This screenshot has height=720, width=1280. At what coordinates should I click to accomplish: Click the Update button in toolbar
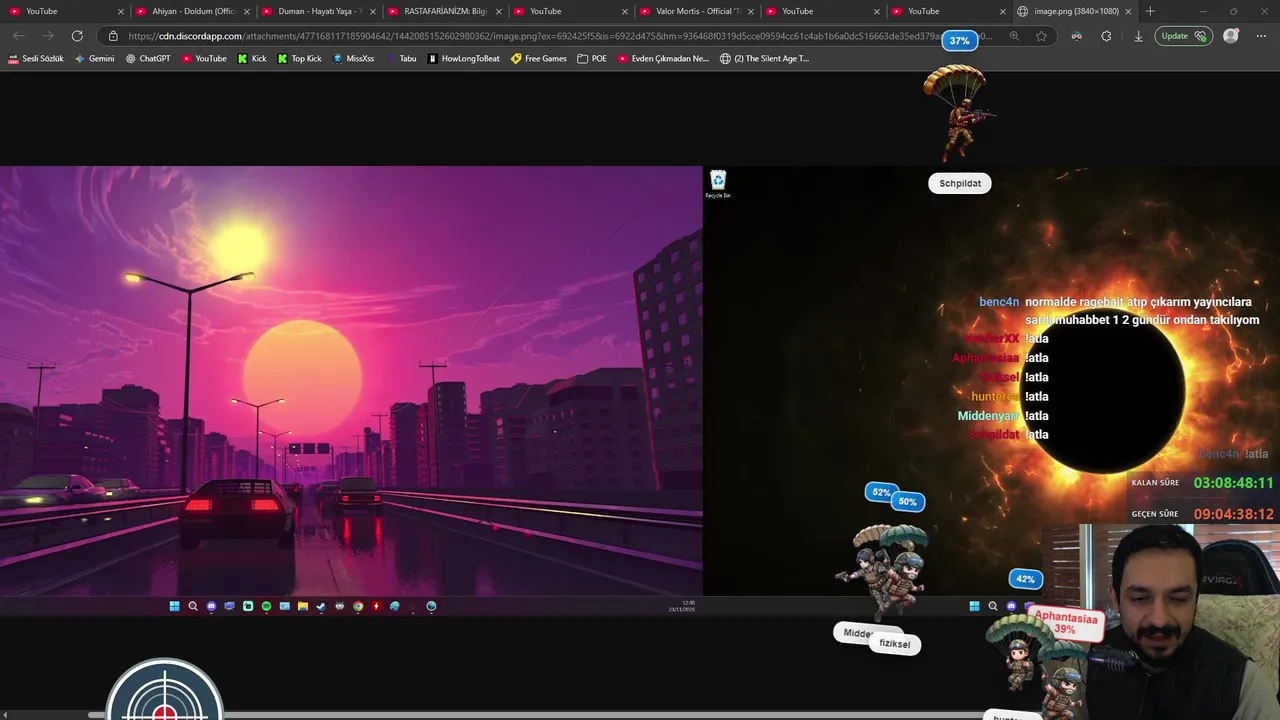tap(1183, 36)
